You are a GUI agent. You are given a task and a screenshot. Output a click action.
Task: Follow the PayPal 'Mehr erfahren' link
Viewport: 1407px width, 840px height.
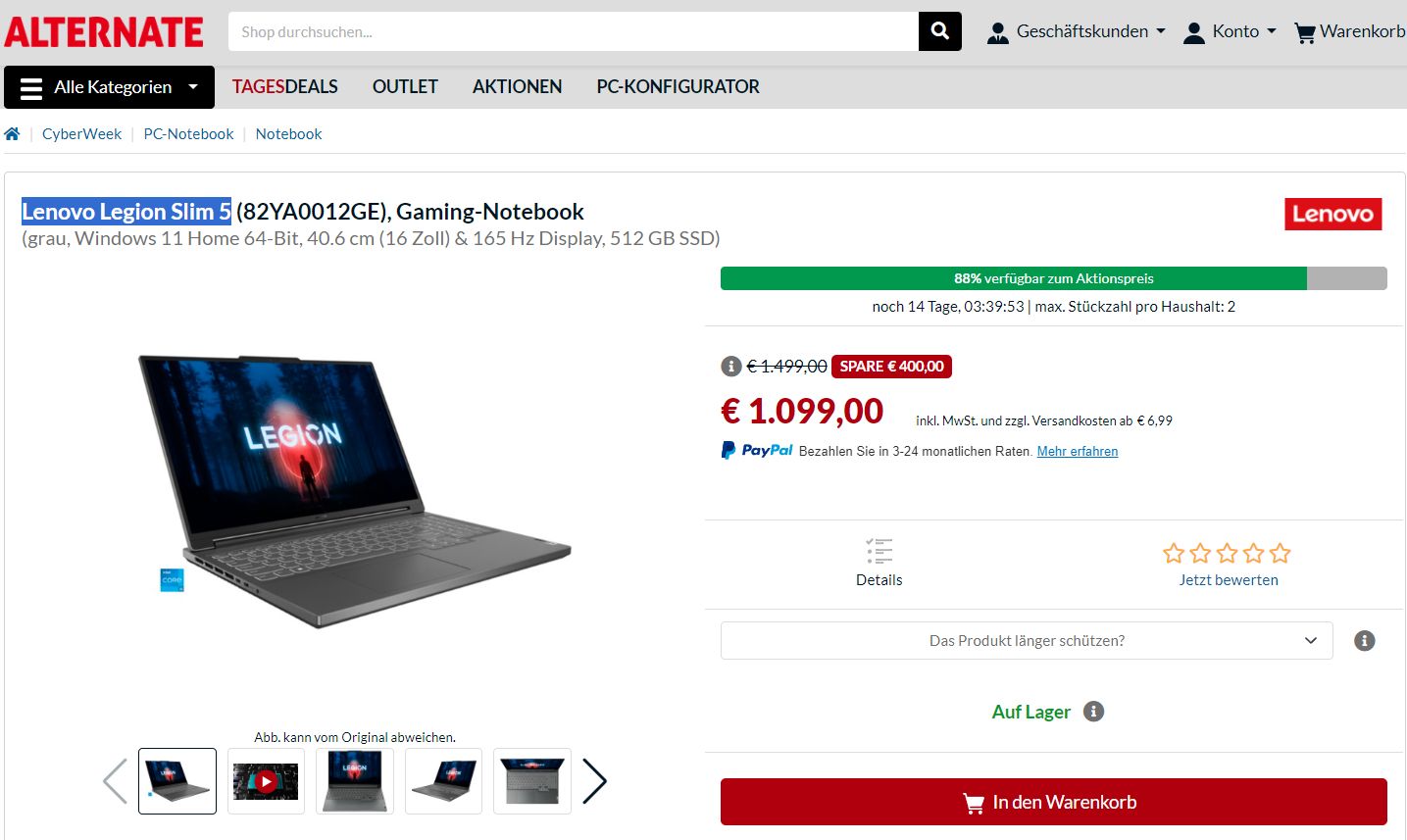tap(1078, 451)
